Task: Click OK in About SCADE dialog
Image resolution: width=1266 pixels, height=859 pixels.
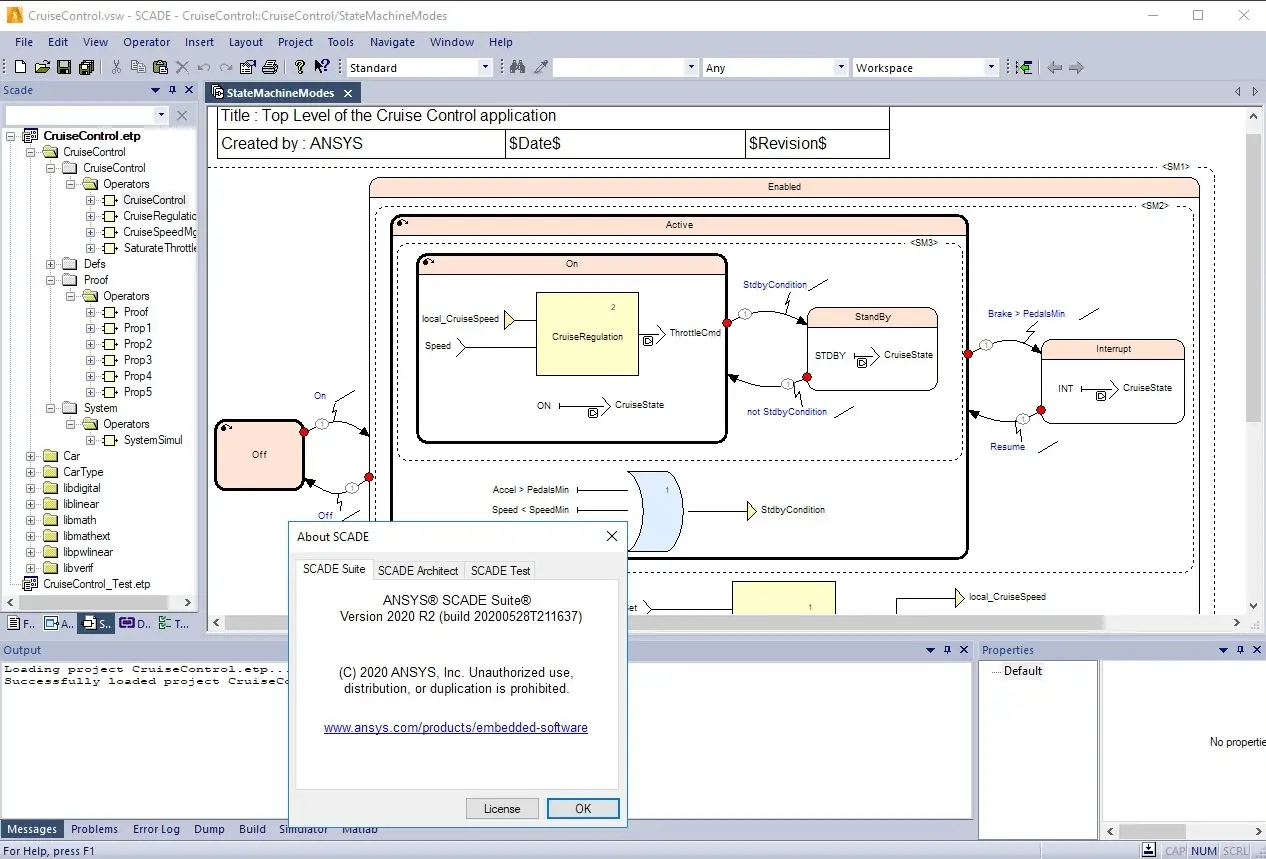Action: (x=583, y=809)
